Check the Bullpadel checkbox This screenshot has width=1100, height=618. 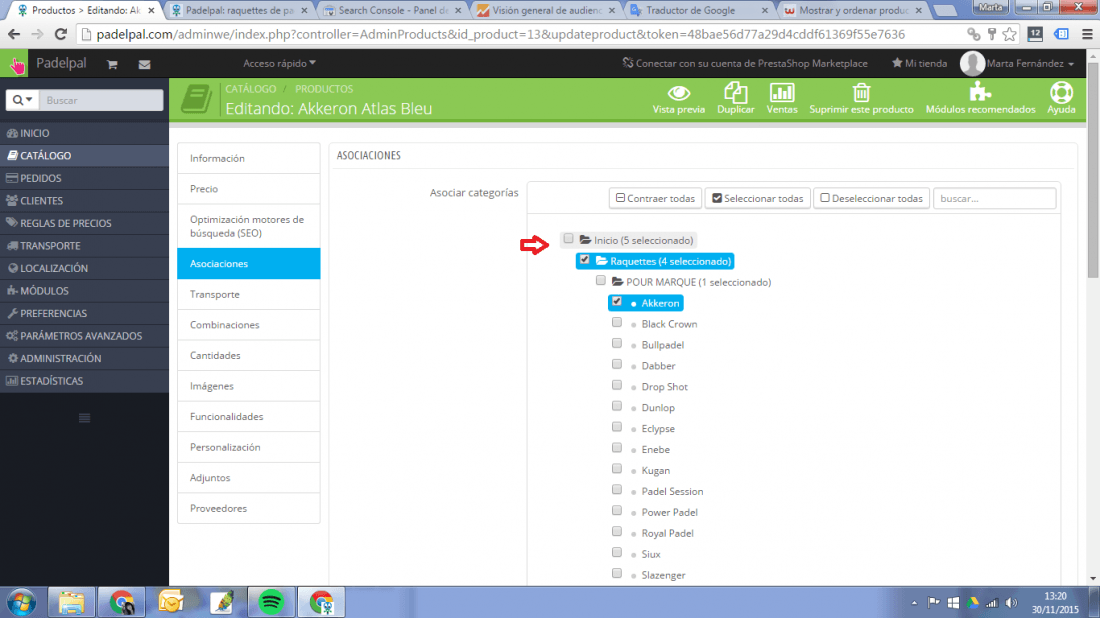[617, 344]
